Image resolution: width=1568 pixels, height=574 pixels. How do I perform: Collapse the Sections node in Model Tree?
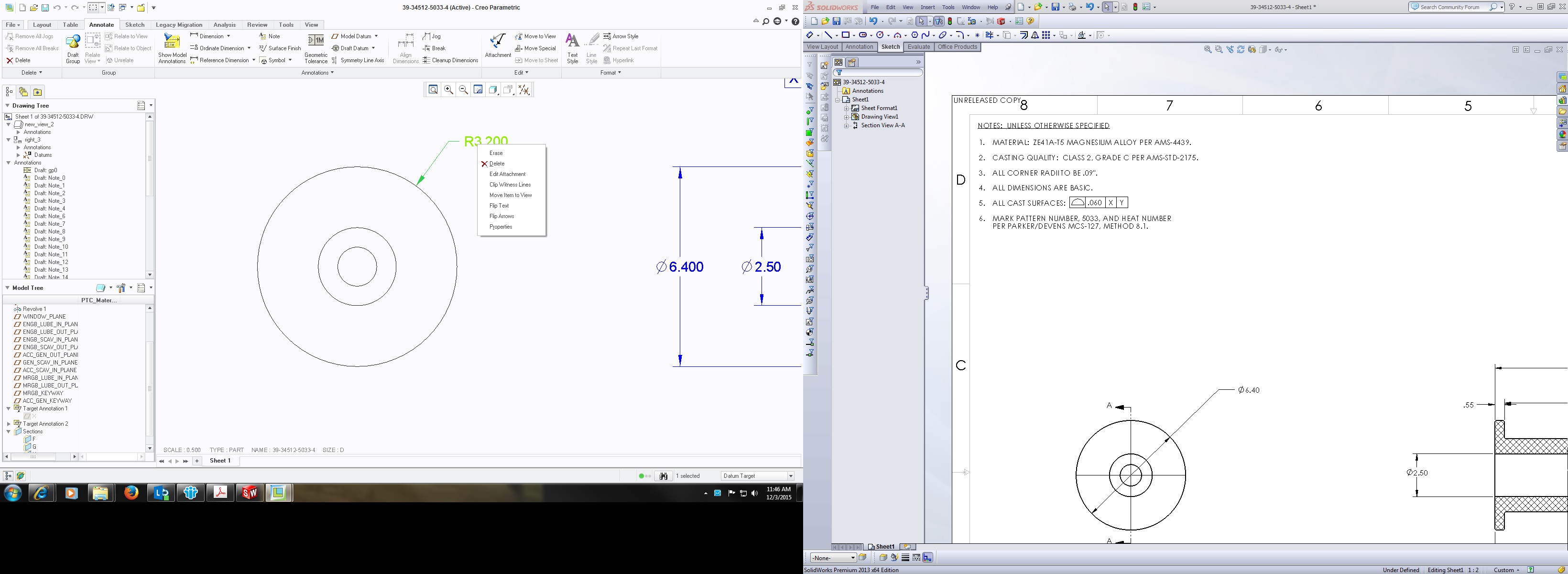click(x=9, y=431)
